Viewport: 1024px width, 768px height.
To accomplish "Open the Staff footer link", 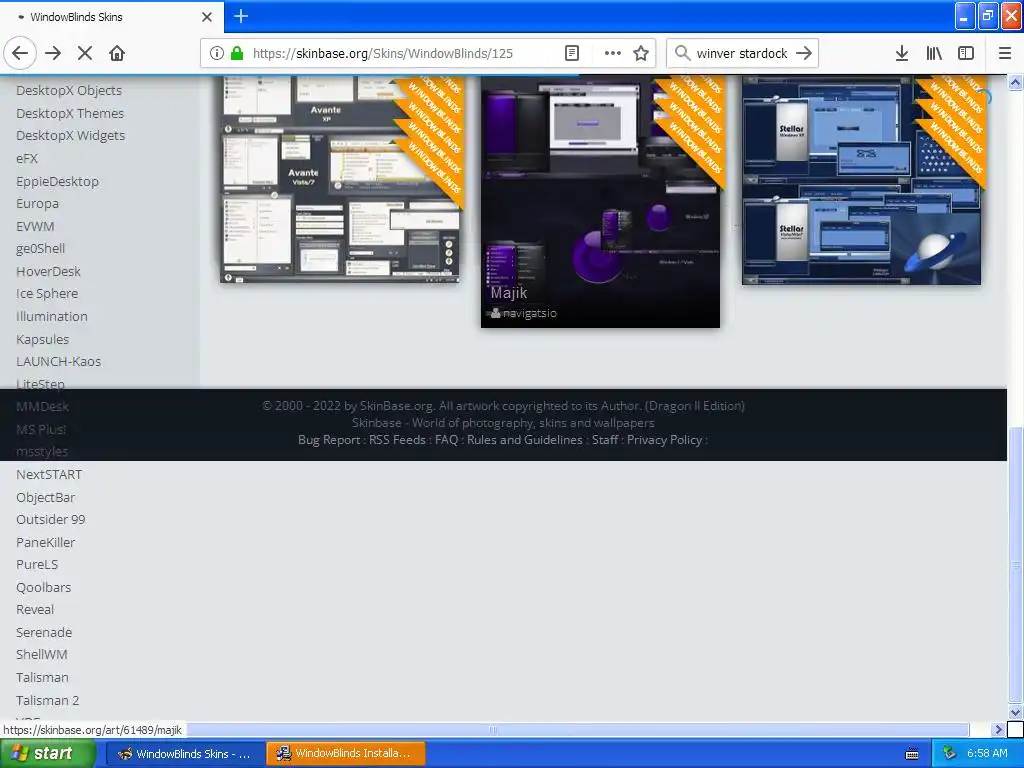I will coord(605,440).
